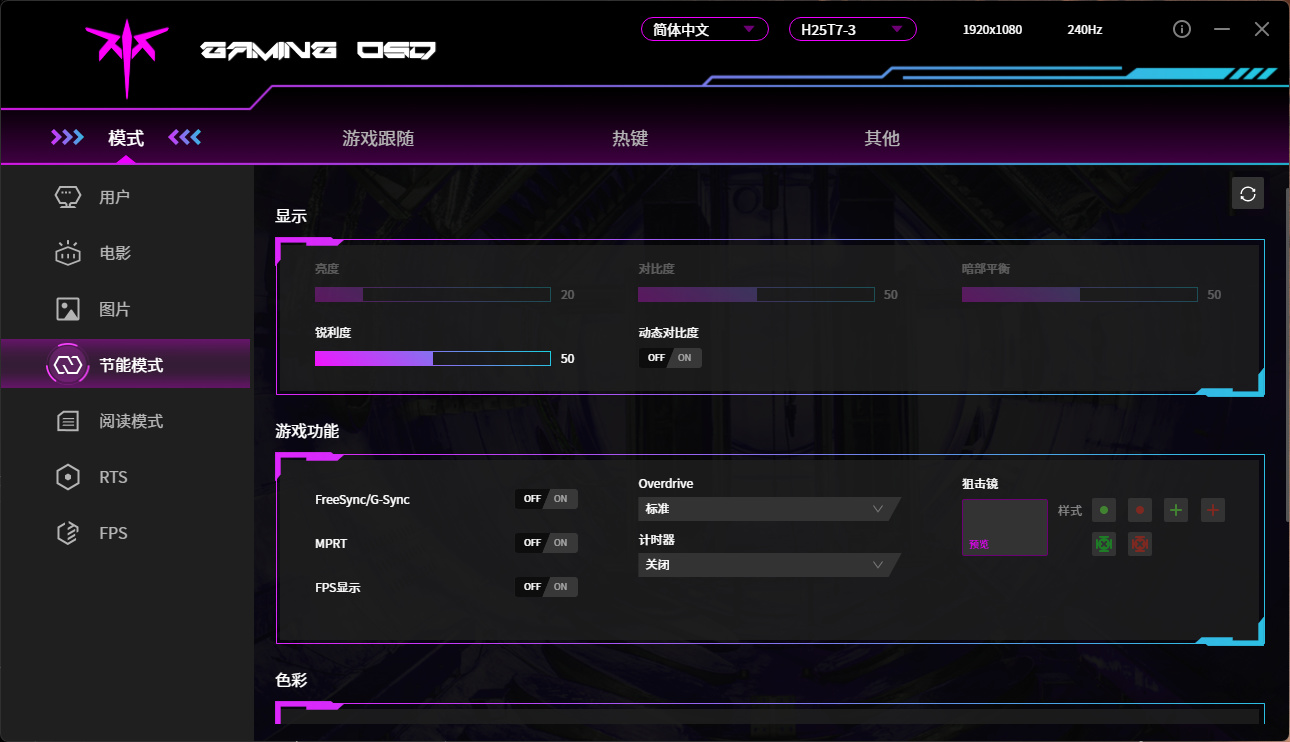Choose the green dot crosshair style
The width and height of the screenshot is (1290, 742).
pyautogui.click(x=1104, y=510)
